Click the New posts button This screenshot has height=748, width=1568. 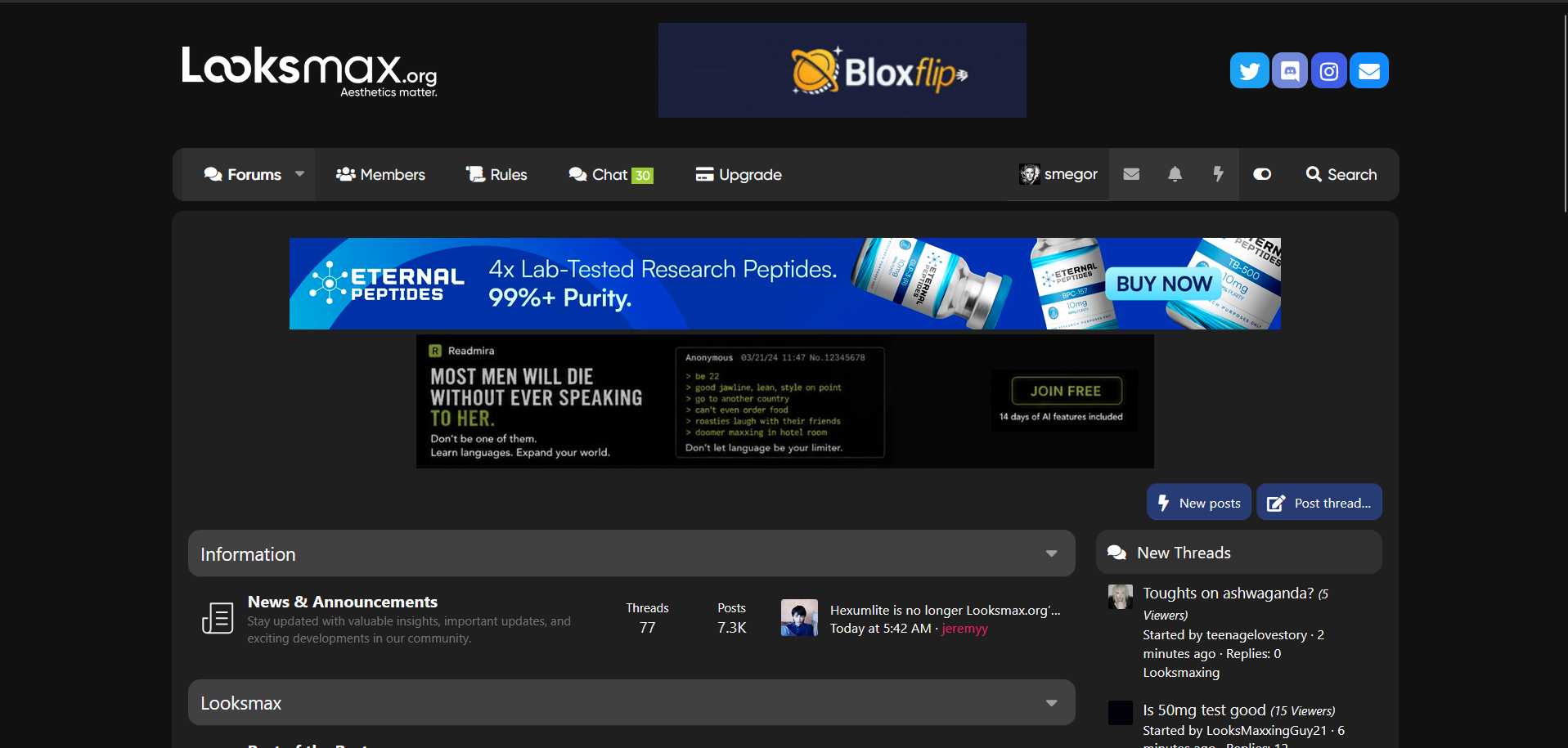(x=1199, y=503)
